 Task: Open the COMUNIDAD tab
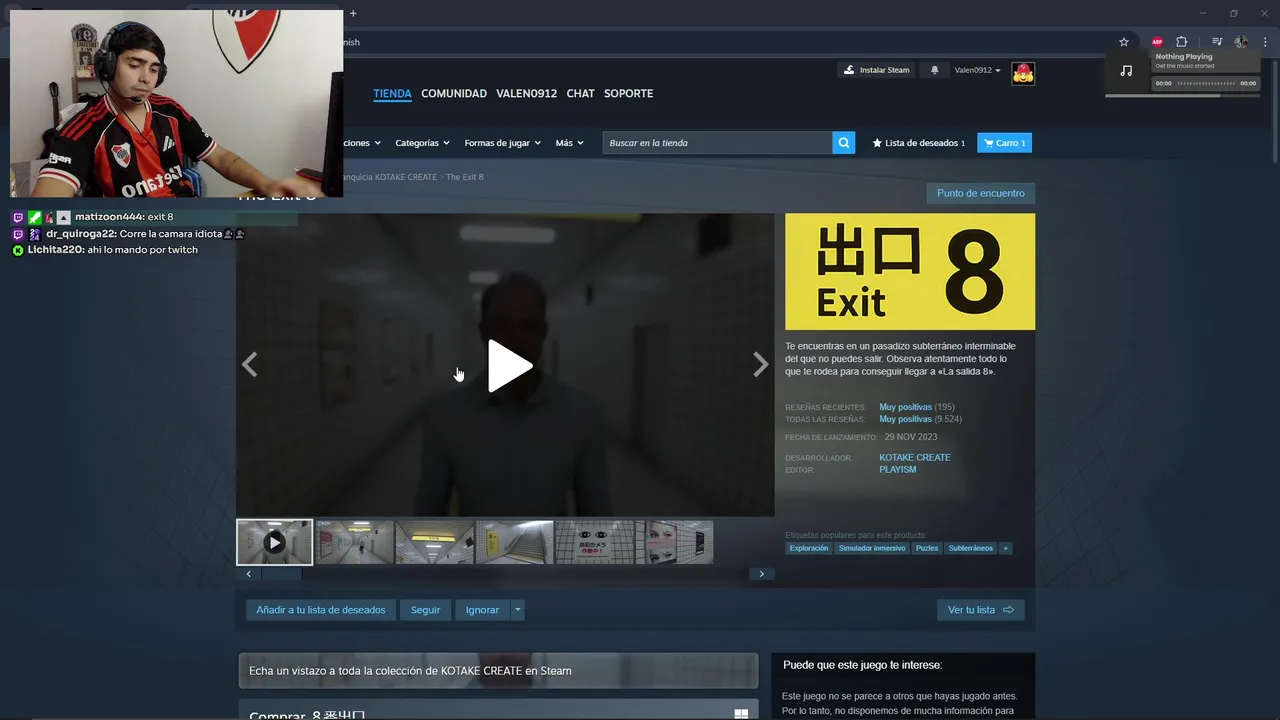tap(454, 93)
